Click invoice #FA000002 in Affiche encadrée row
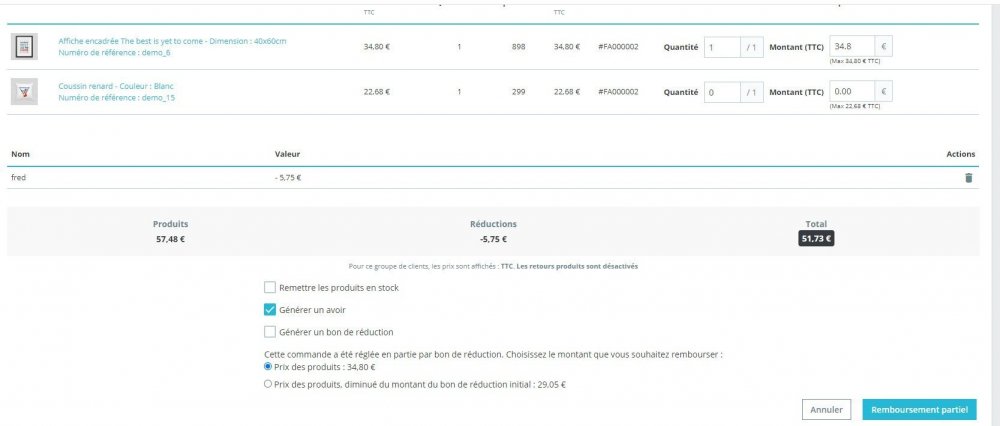Screen dimensions: 1000x426 pos(618,47)
